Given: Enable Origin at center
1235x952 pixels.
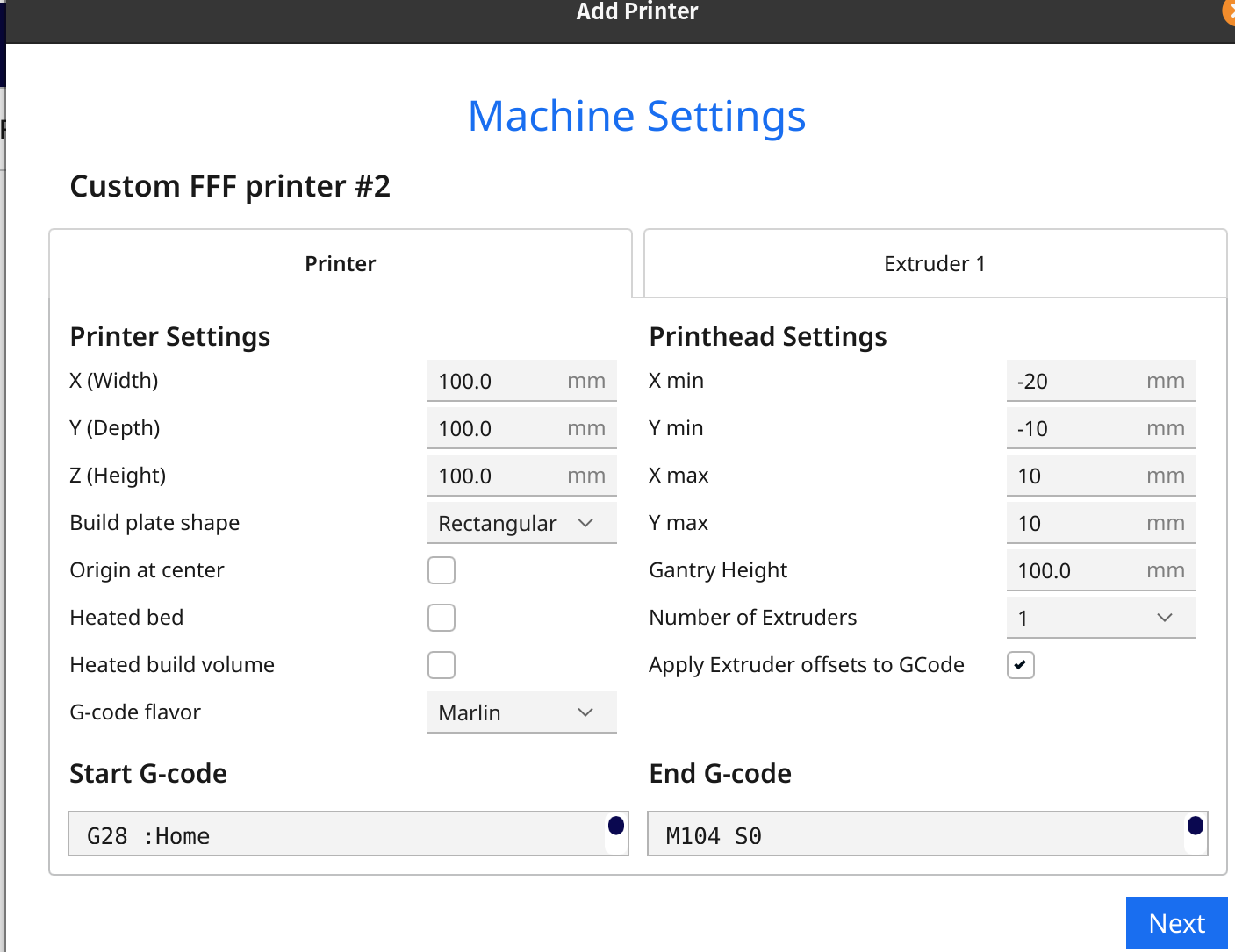Looking at the screenshot, I should pyautogui.click(x=442, y=569).
